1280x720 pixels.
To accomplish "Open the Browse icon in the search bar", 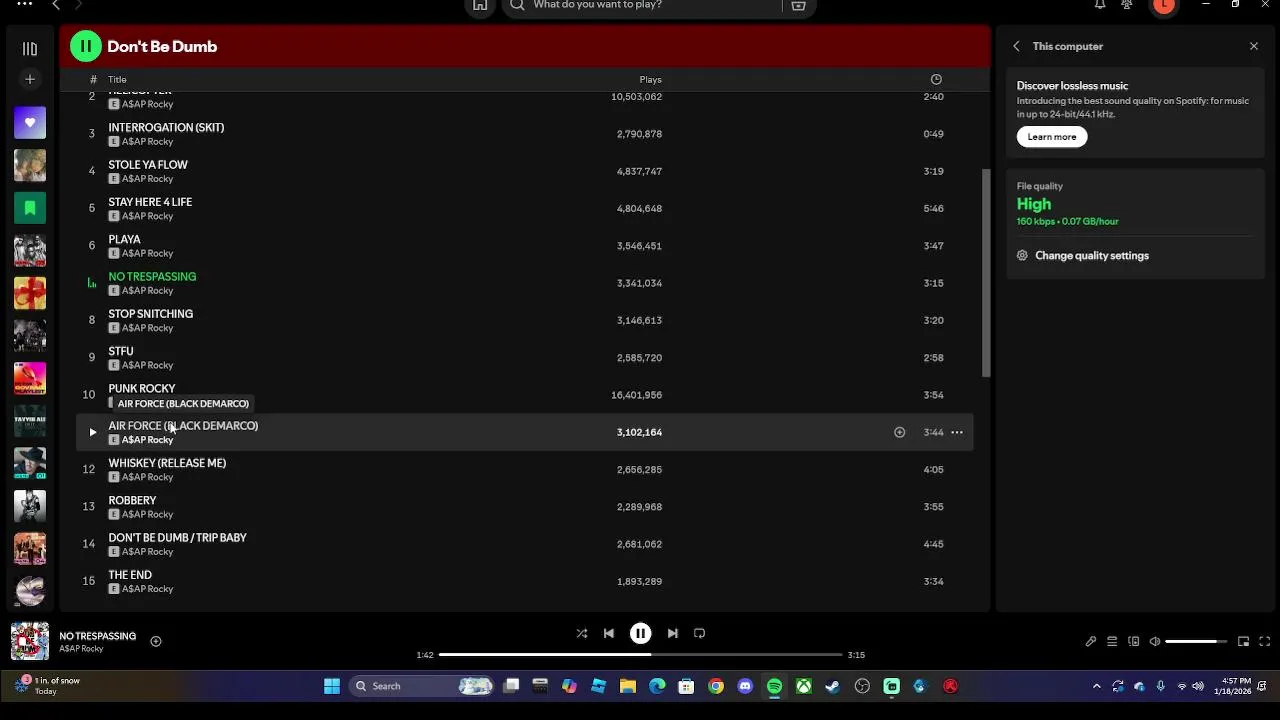I will (798, 5).
